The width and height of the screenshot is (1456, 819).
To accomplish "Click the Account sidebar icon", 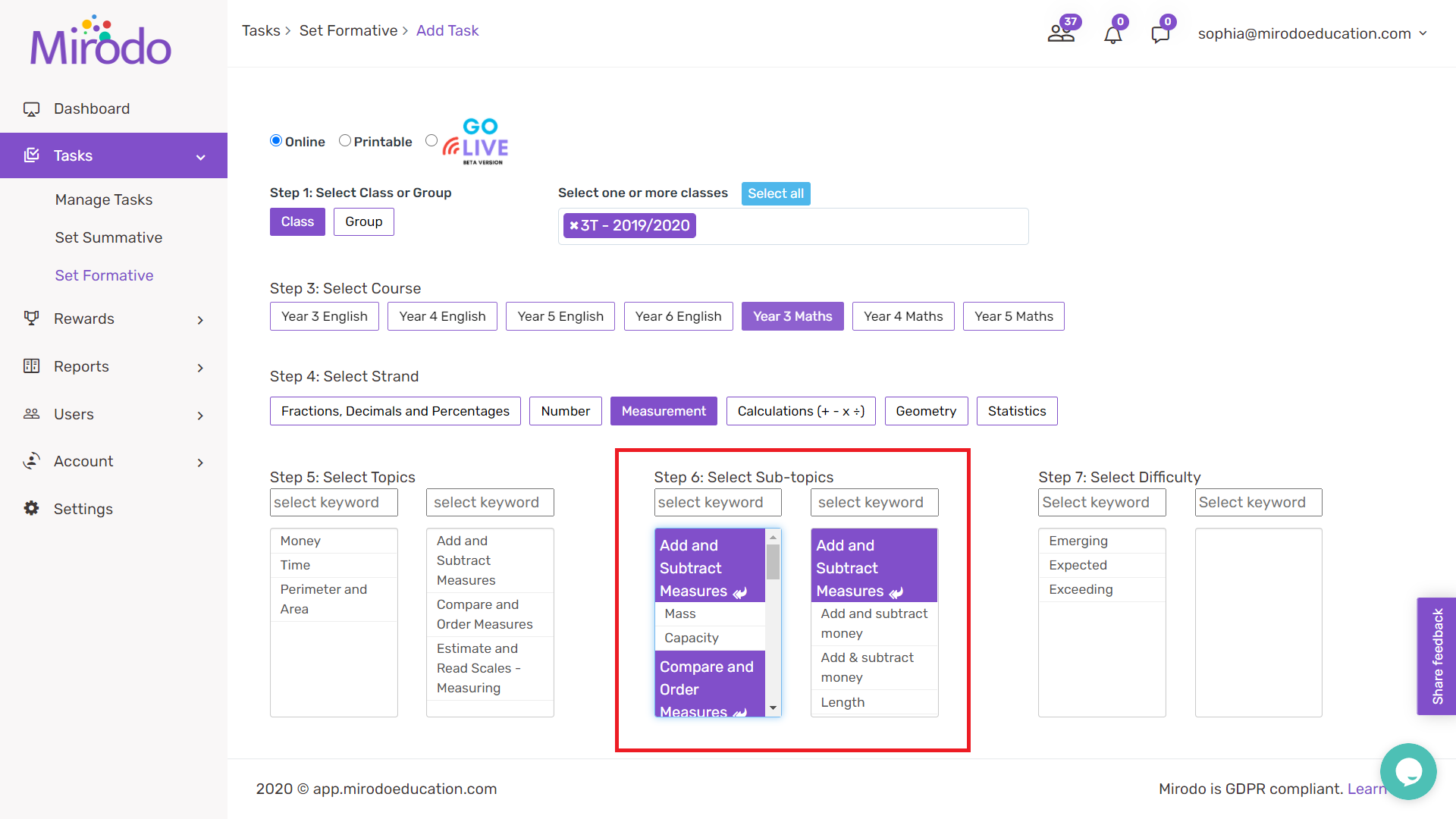I will coord(31,461).
